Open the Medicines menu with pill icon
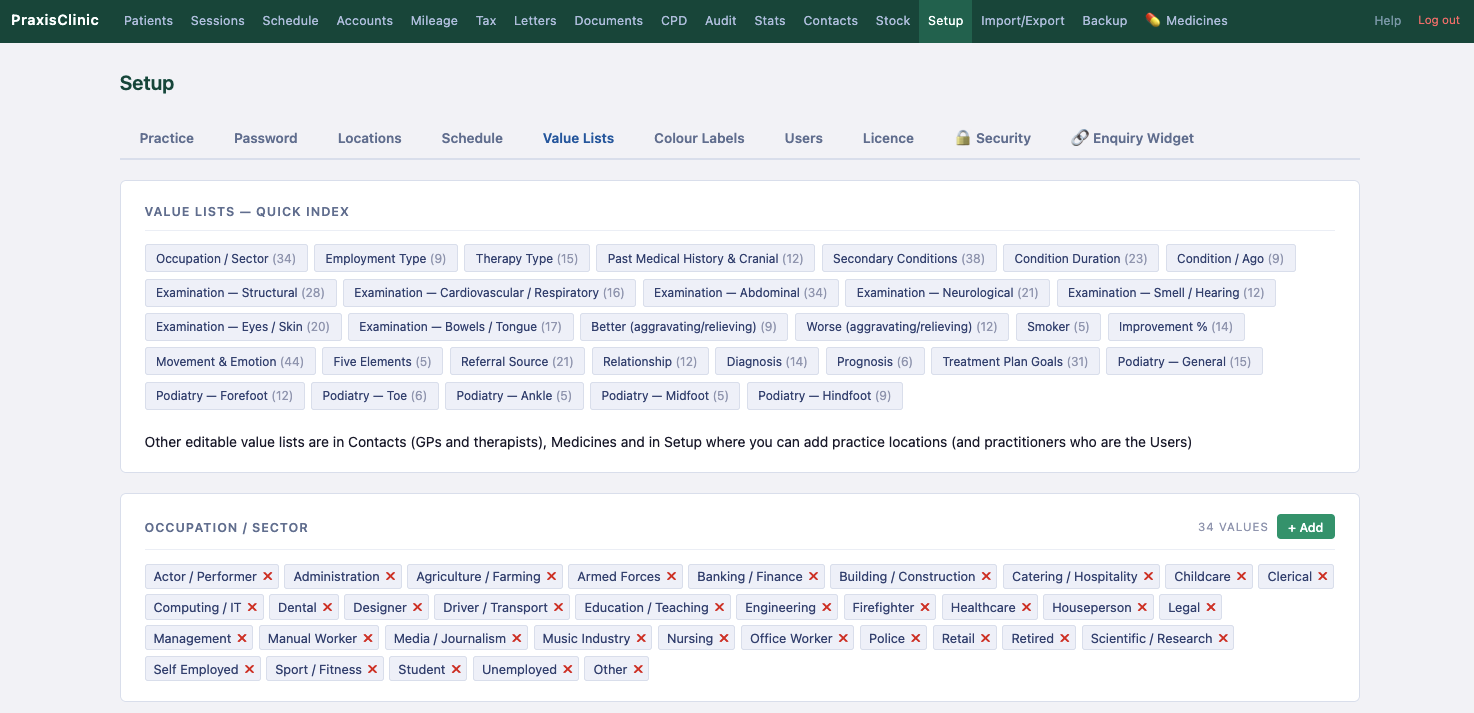The height and width of the screenshot is (713, 1474). 1186,20
